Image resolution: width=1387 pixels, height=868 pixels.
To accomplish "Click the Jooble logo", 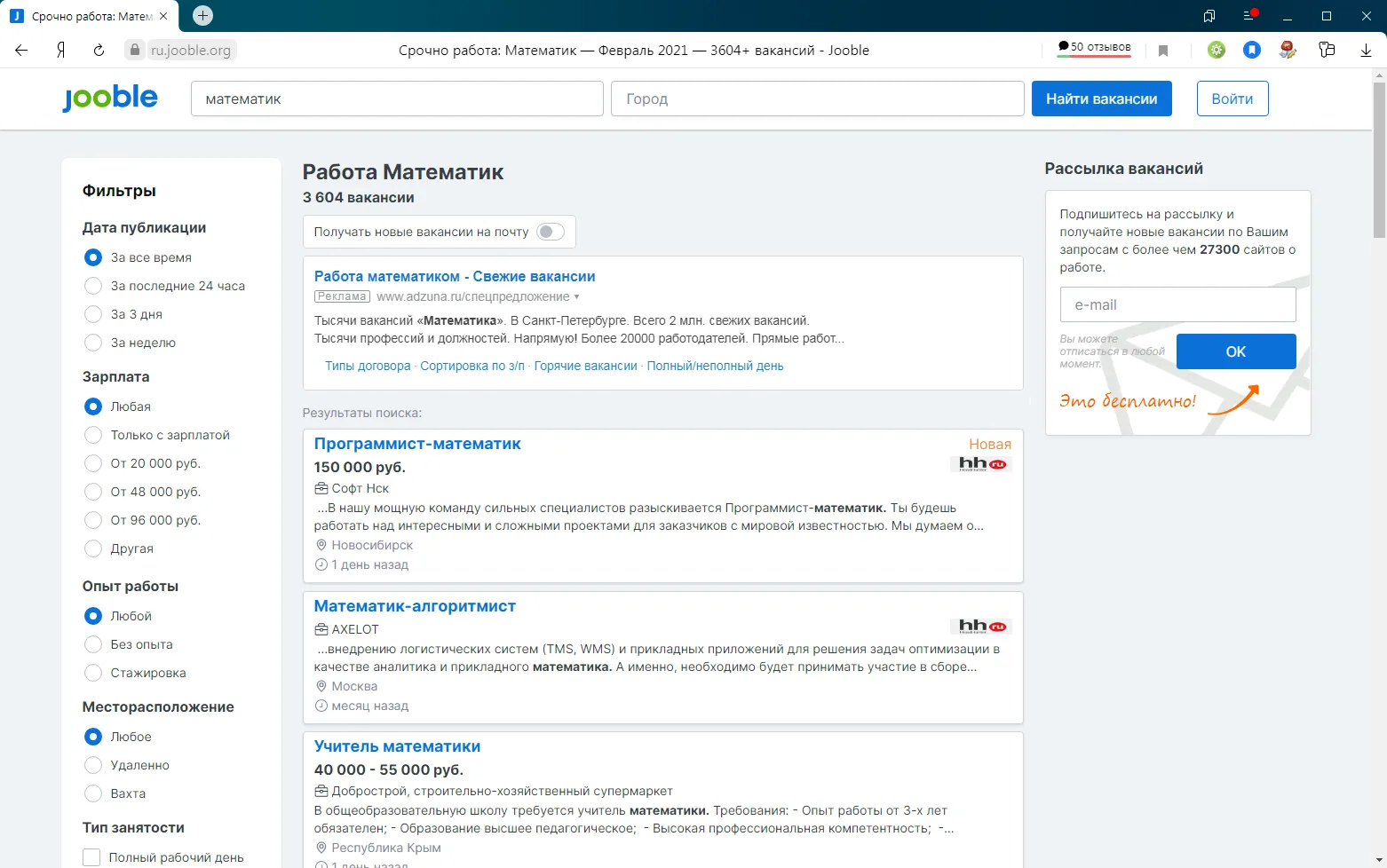I will pyautogui.click(x=110, y=98).
